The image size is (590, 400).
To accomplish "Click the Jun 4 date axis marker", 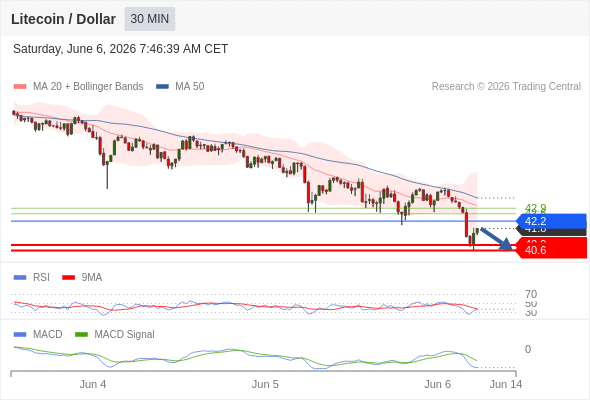I will [93, 384].
